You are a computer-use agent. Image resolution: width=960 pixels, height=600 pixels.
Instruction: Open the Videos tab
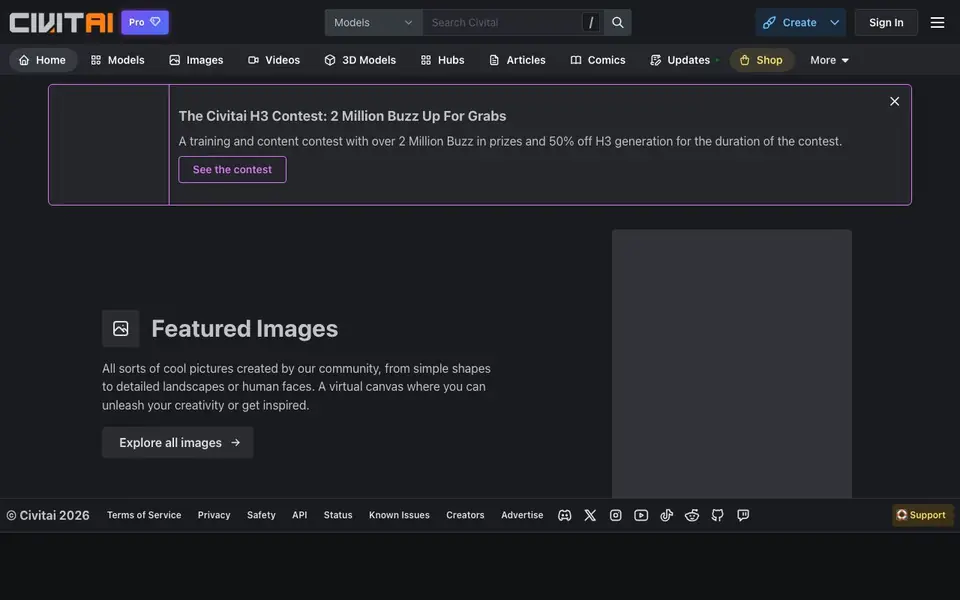click(274, 60)
